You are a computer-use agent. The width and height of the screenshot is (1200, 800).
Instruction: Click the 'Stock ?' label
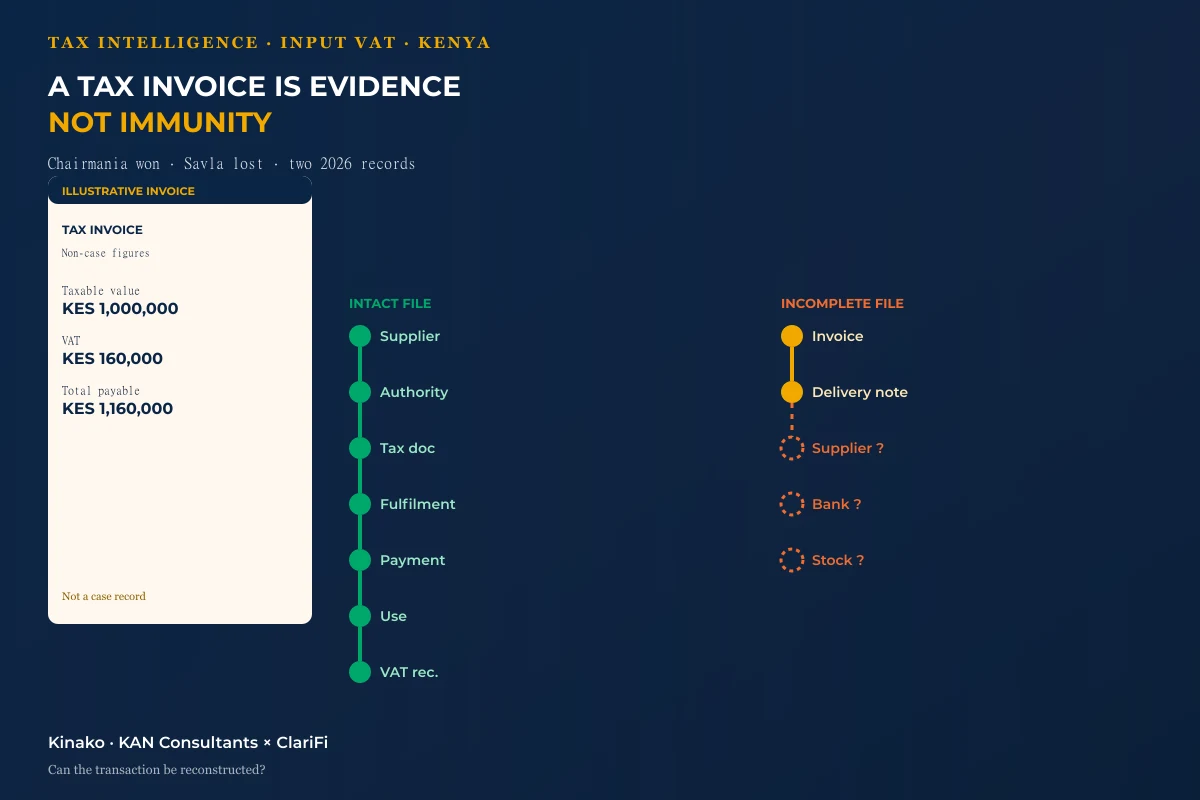coord(838,560)
